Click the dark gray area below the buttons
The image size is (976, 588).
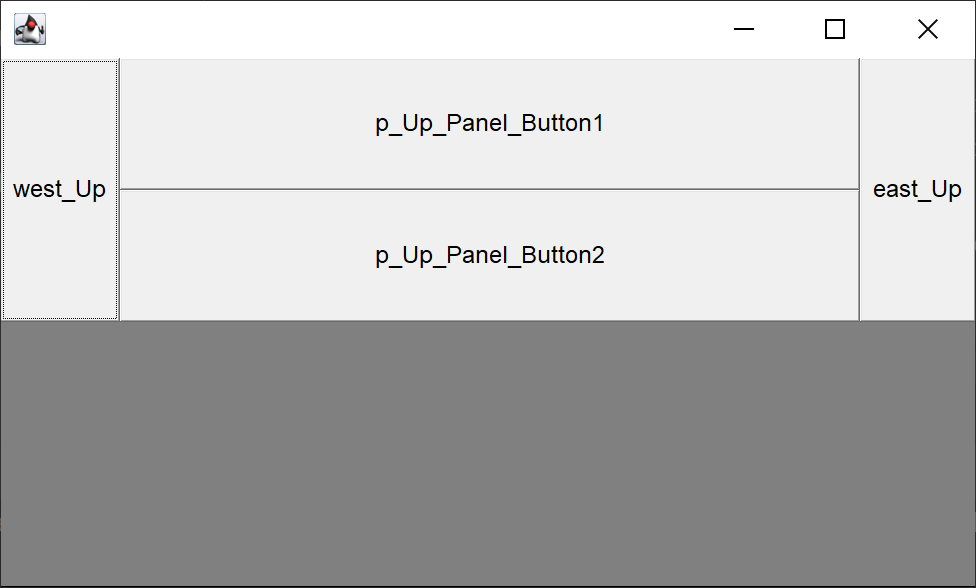tap(488, 453)
